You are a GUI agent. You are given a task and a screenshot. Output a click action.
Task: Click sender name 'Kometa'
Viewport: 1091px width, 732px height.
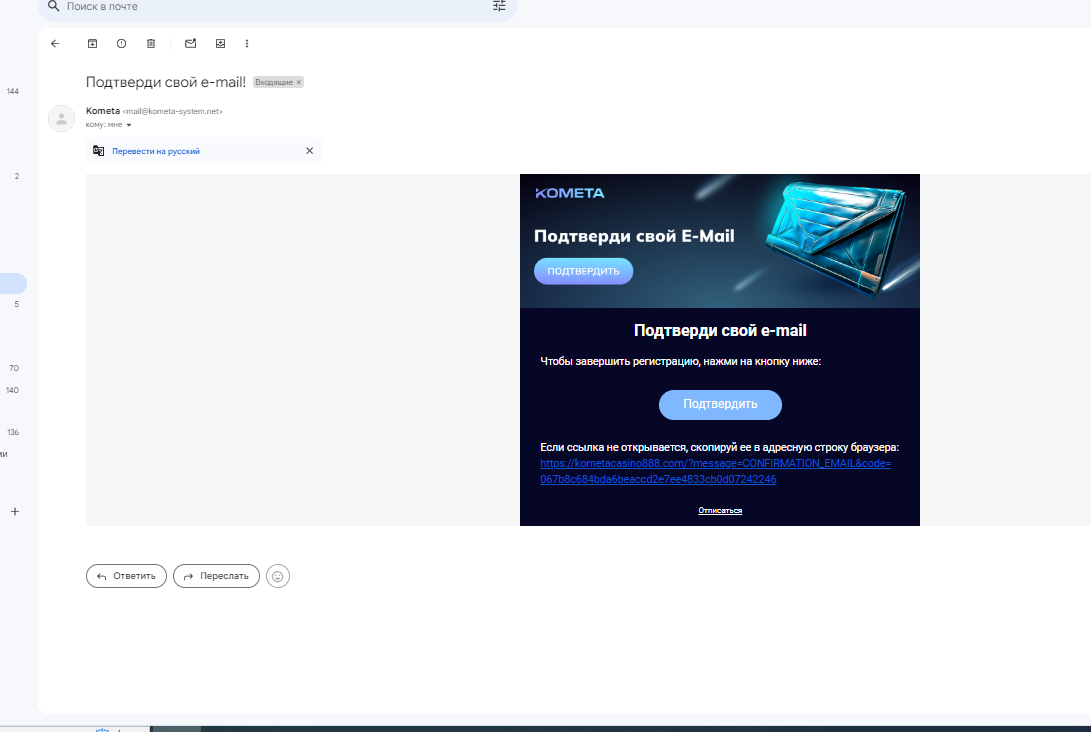click(x=103, y=111)
